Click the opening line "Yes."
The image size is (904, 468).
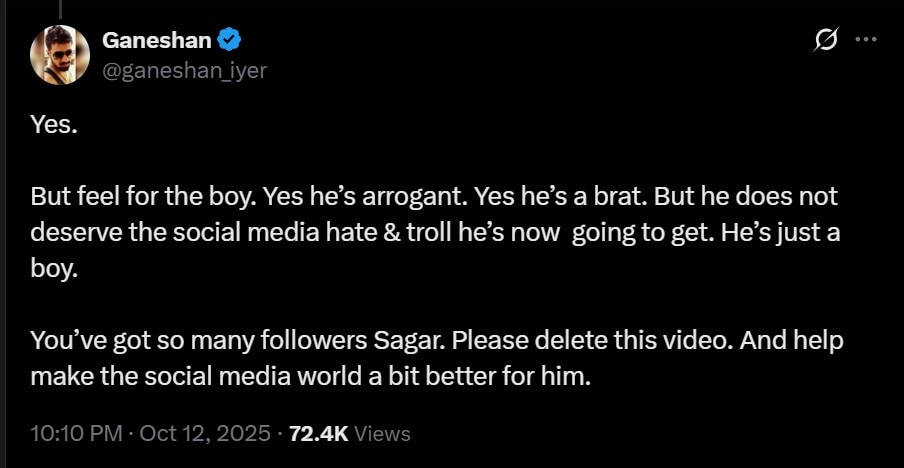click(x=53, y=129)
